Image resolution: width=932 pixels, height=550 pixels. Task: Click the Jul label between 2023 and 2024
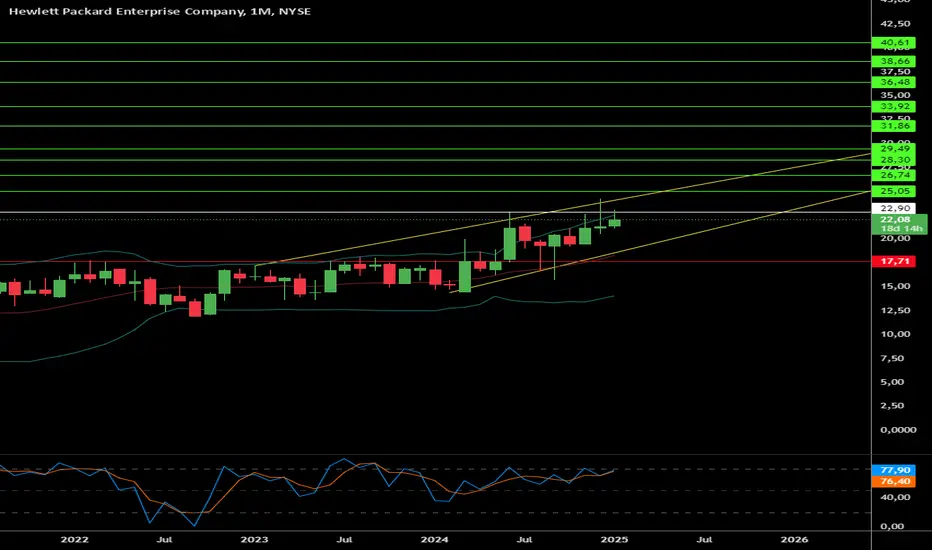coord(344,539)
